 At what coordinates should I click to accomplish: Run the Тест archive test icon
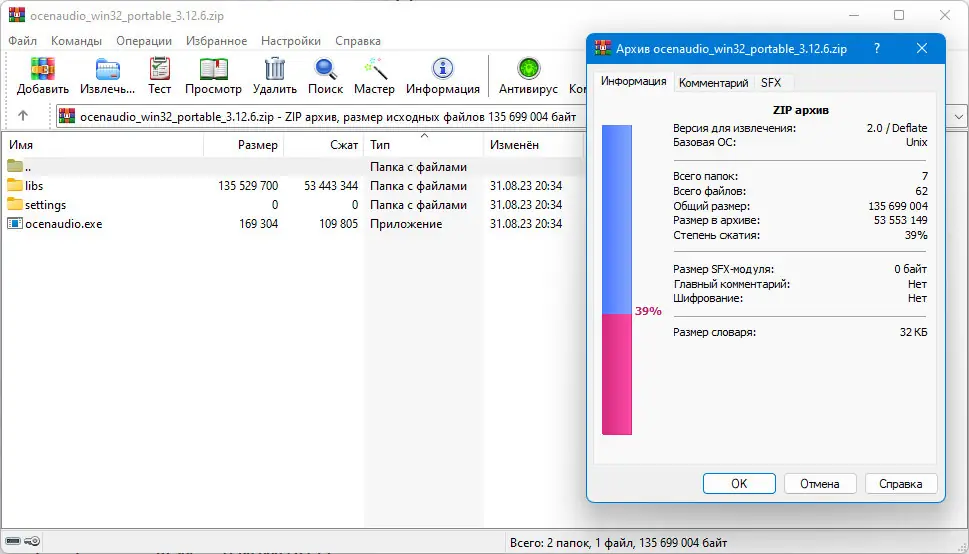click(x=159, y=69)
